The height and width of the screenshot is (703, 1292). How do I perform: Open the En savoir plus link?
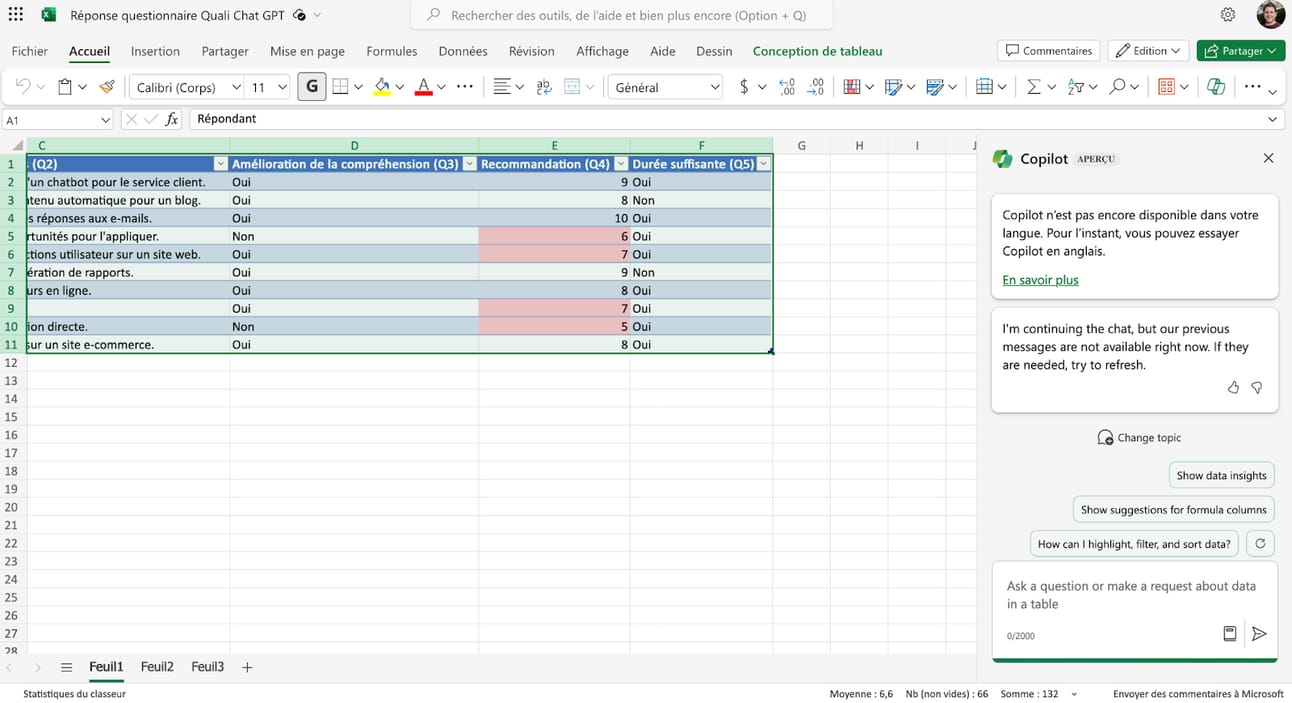(1040, 280)
